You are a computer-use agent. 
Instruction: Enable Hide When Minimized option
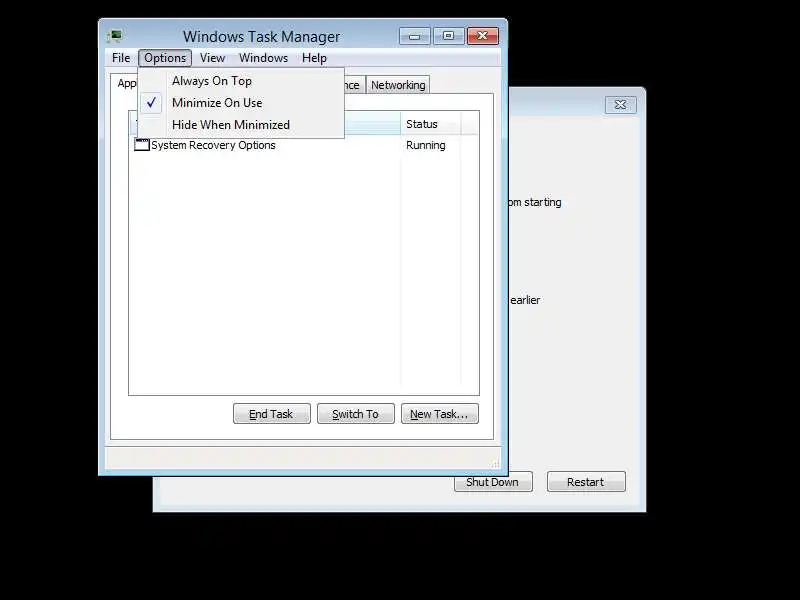tap(241, 125)
